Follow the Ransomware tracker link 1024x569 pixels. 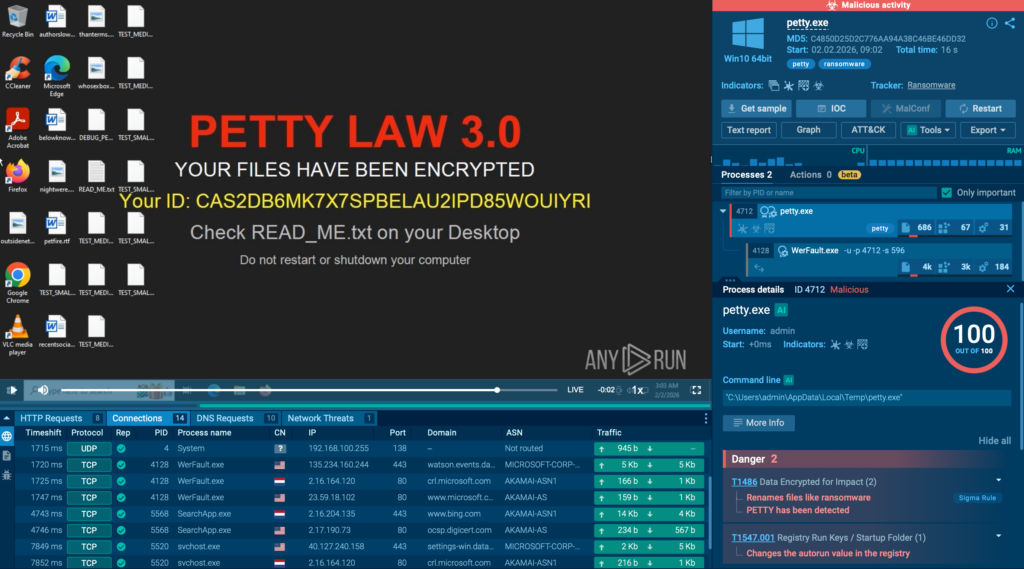(x=931, y=85)
